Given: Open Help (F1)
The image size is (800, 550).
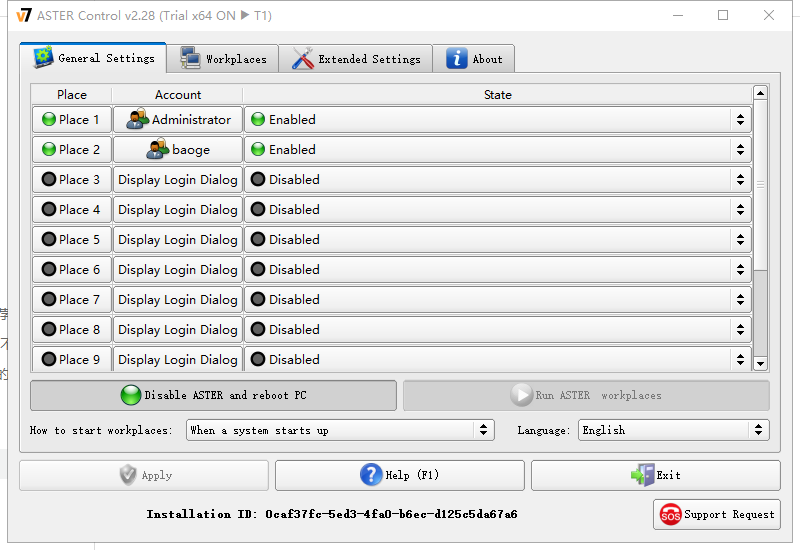Looking at the screenshot, I should (x=399, y=475).
